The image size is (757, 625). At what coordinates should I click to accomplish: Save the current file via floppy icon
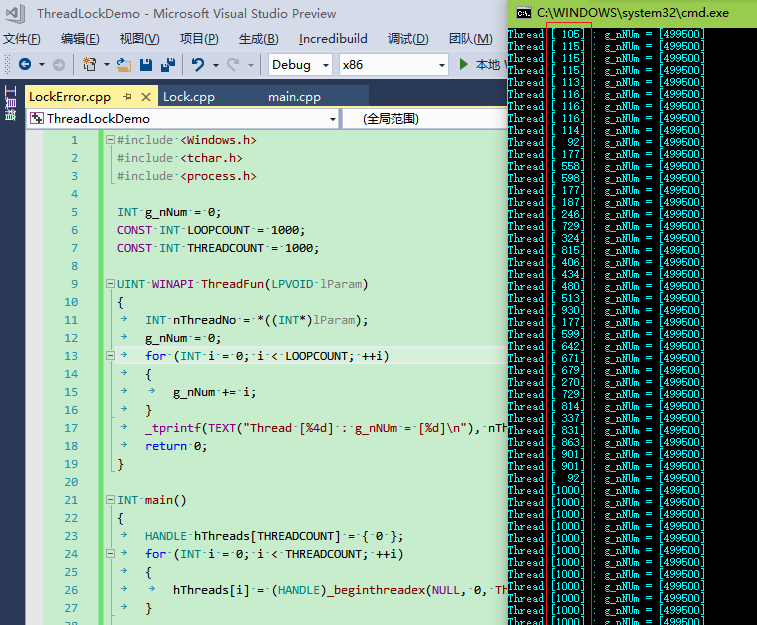[x=146, y=64]
